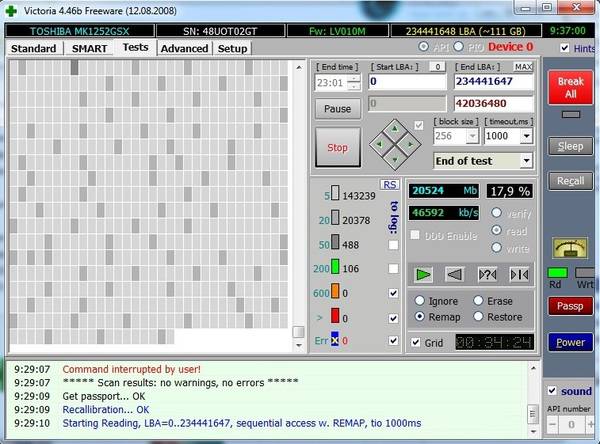Toggle the sound checkbox
The height and width of the screenshot is (444, 600).
552,391
